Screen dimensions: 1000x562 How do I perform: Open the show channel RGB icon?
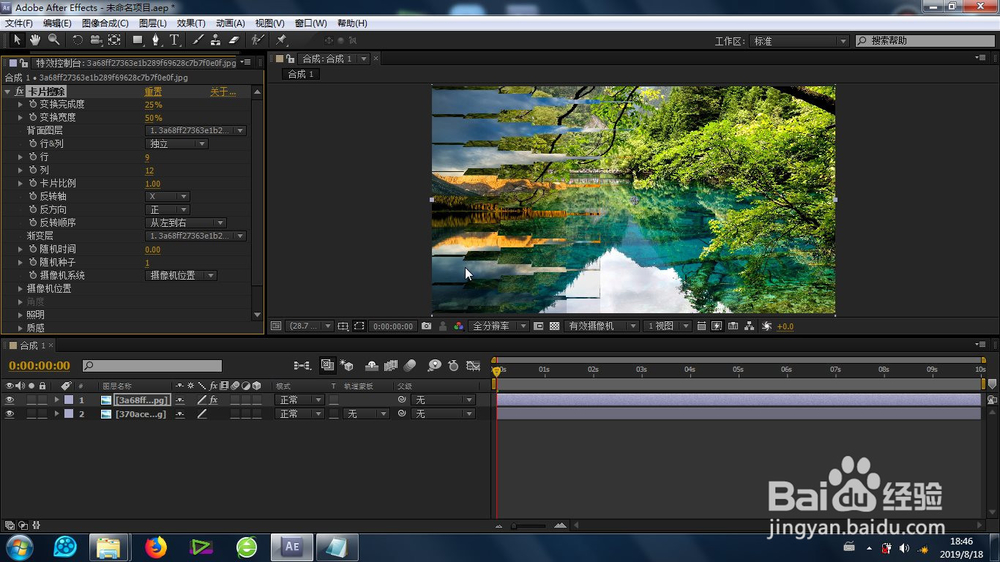459,326
